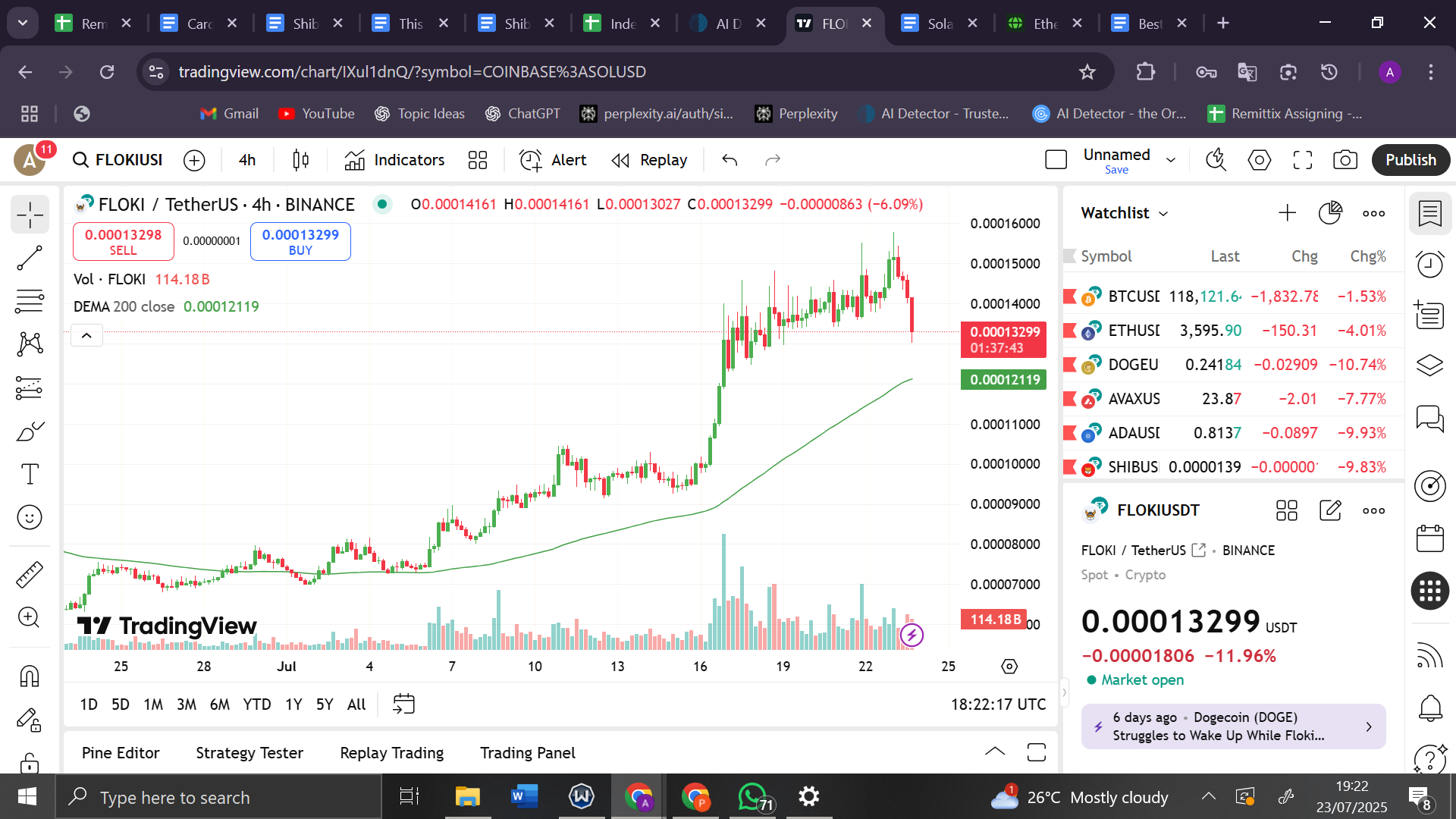Viewport: 1456px width, 819px height.
Task: Open the economic Calendar panel
Action: point(1430,539)
